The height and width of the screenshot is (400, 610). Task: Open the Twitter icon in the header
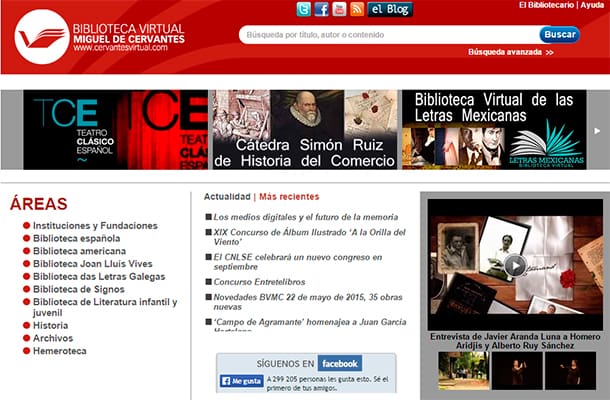point(303,9)
